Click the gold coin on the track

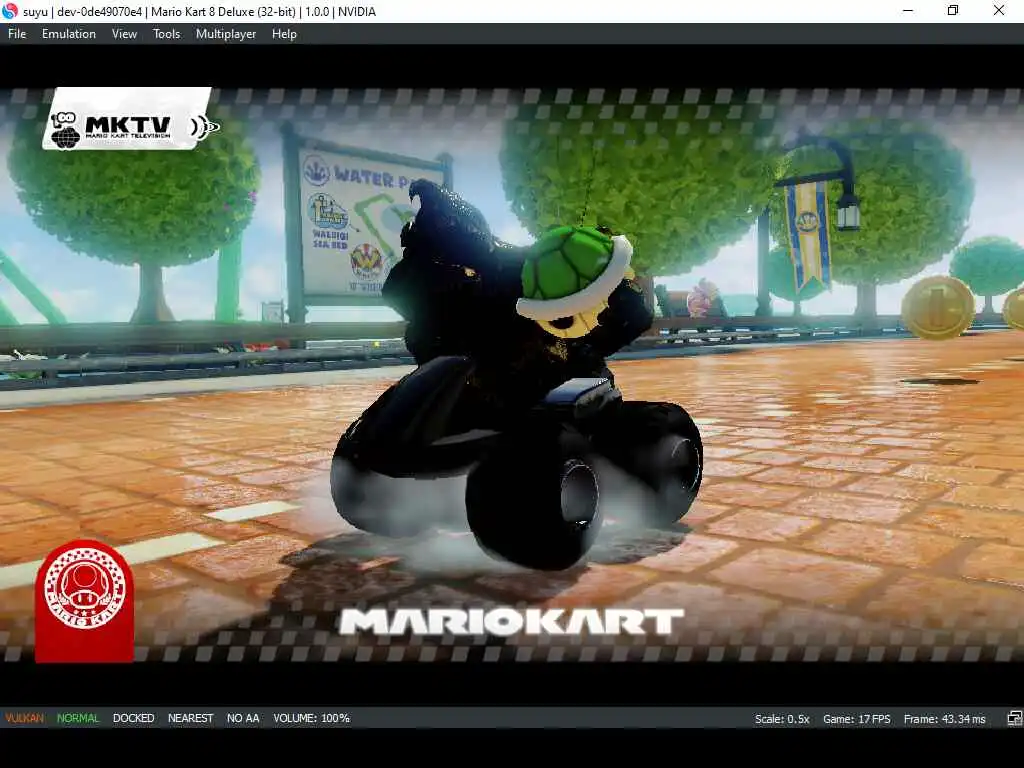tap(937, 307)
